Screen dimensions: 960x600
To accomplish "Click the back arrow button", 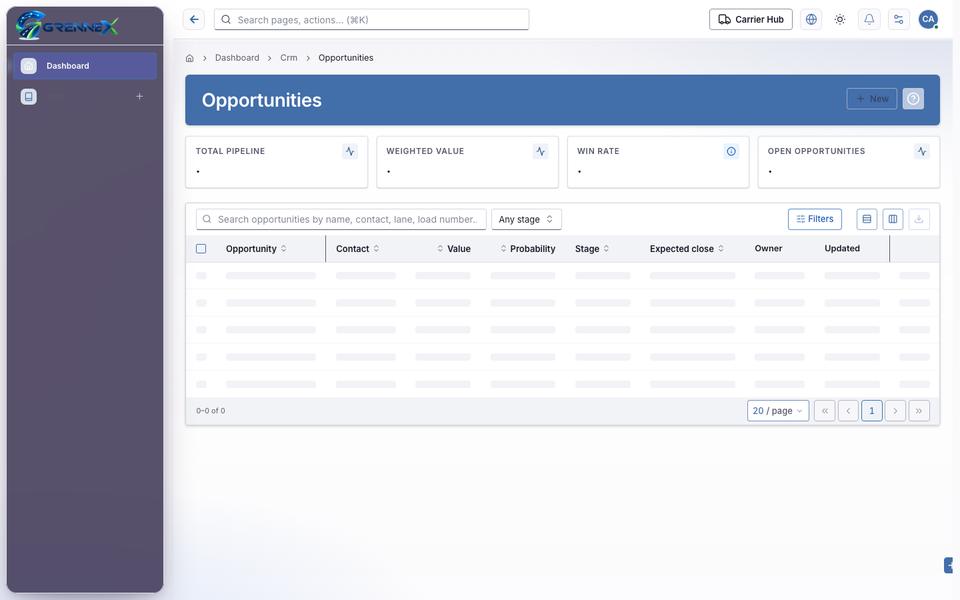I will [x=193, y=20].
